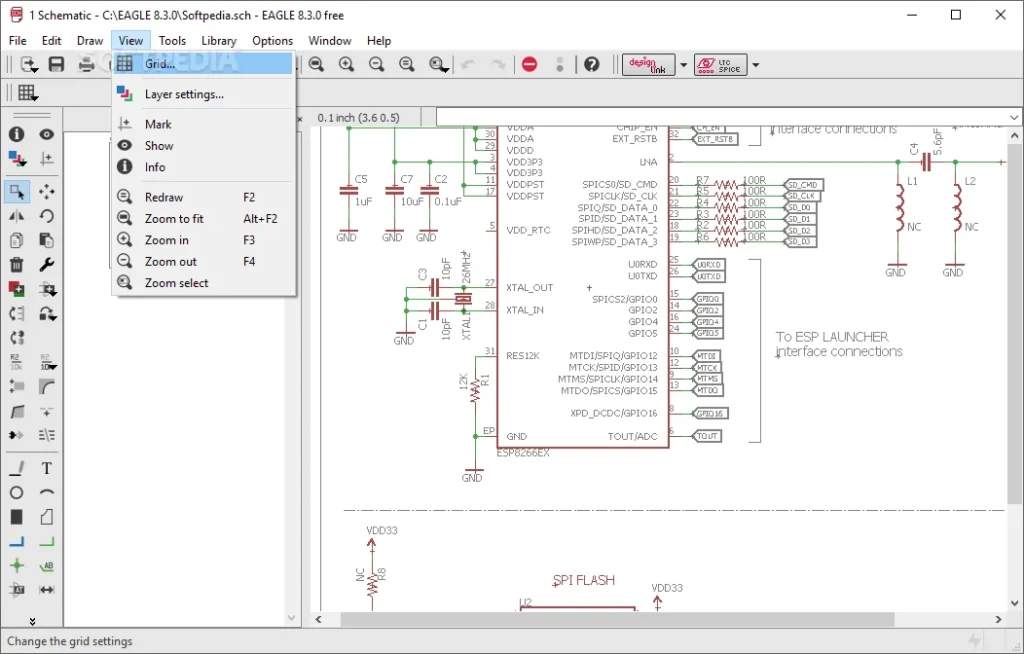Open the Tools menu
Image resolution: width=1024 pixels, height=654 pixels.
pos(172,41)
